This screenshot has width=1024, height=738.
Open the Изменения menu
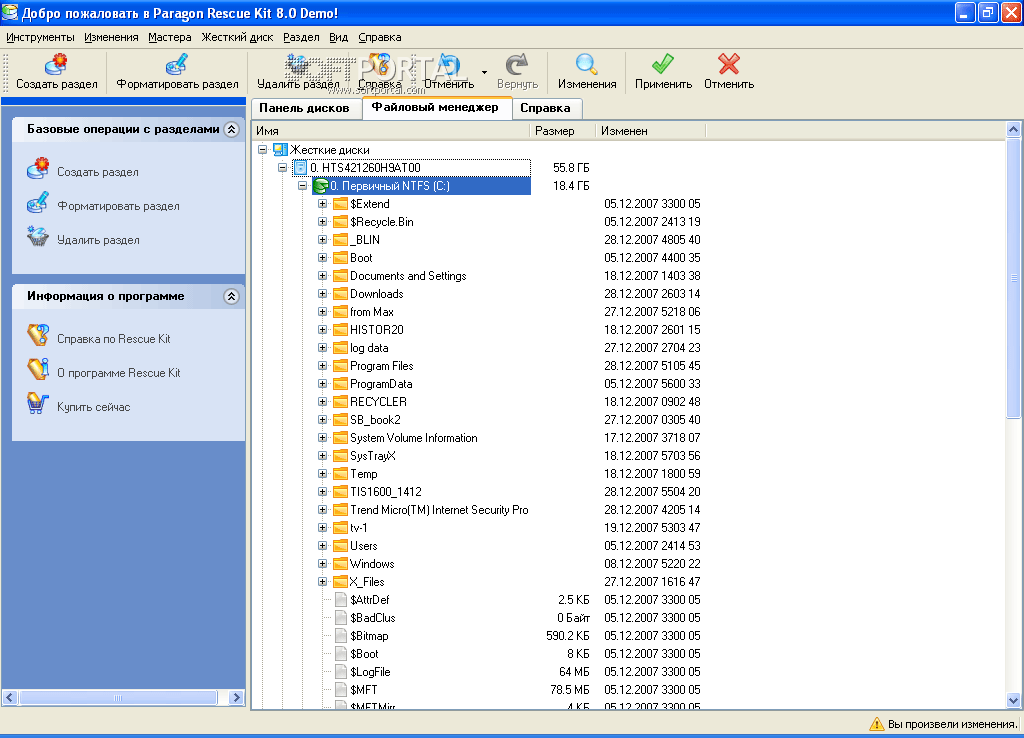tap(111, 37)
